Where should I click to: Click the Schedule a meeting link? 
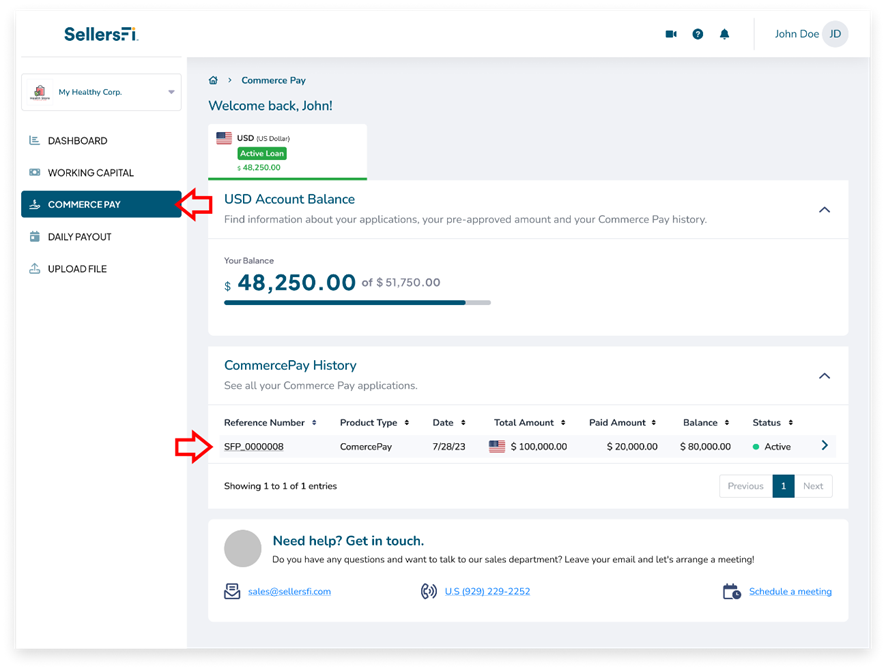tap(790, 591)
